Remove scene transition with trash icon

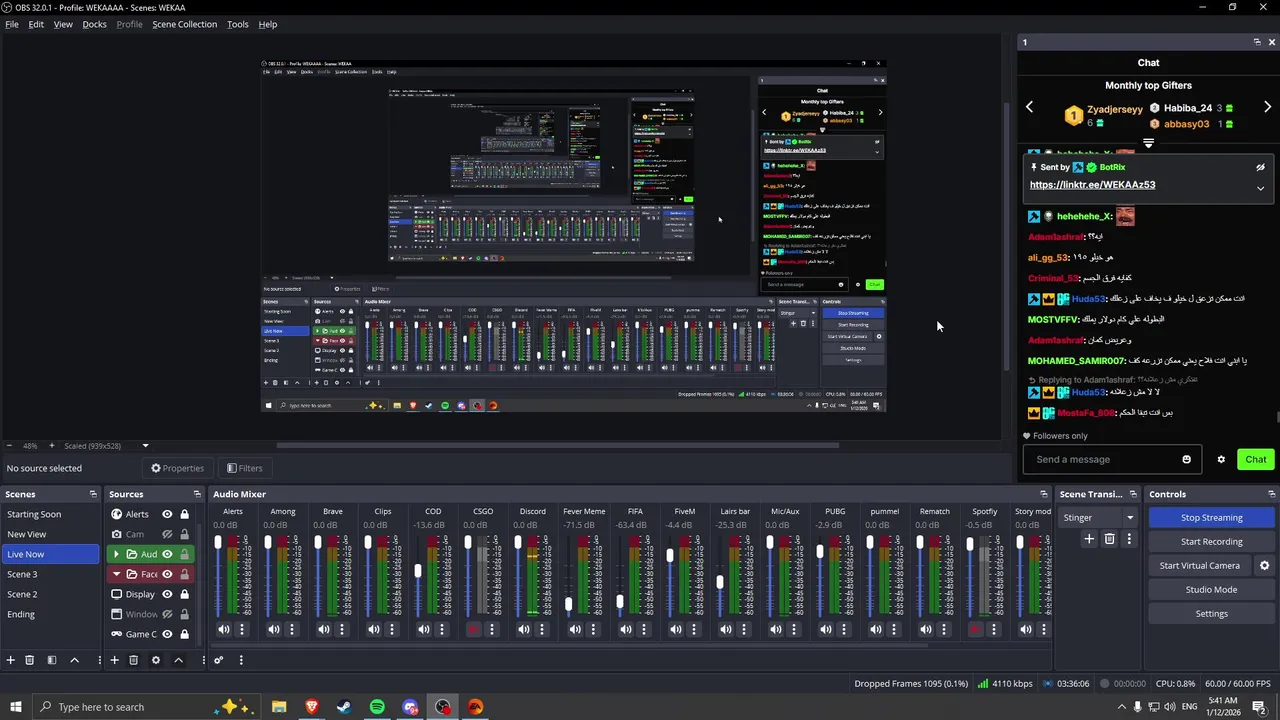[1109, 539]
